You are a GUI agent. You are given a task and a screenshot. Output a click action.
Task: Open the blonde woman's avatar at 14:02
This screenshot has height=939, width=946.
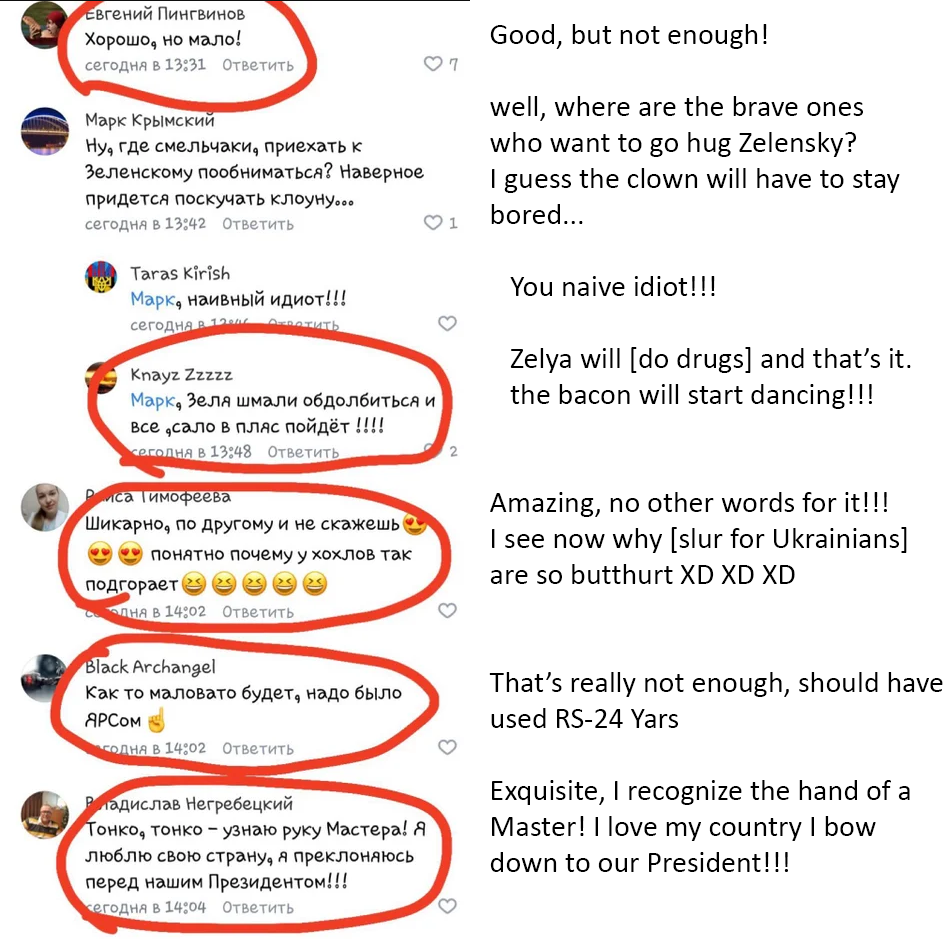pyautogui.click(x=45, y=508)
